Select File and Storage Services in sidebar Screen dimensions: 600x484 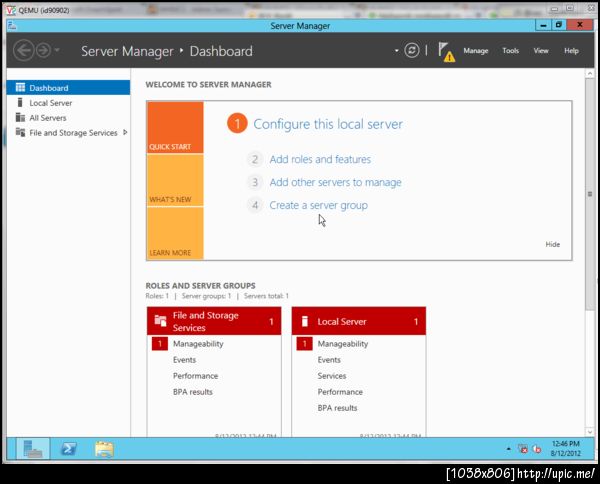(68, 133)
